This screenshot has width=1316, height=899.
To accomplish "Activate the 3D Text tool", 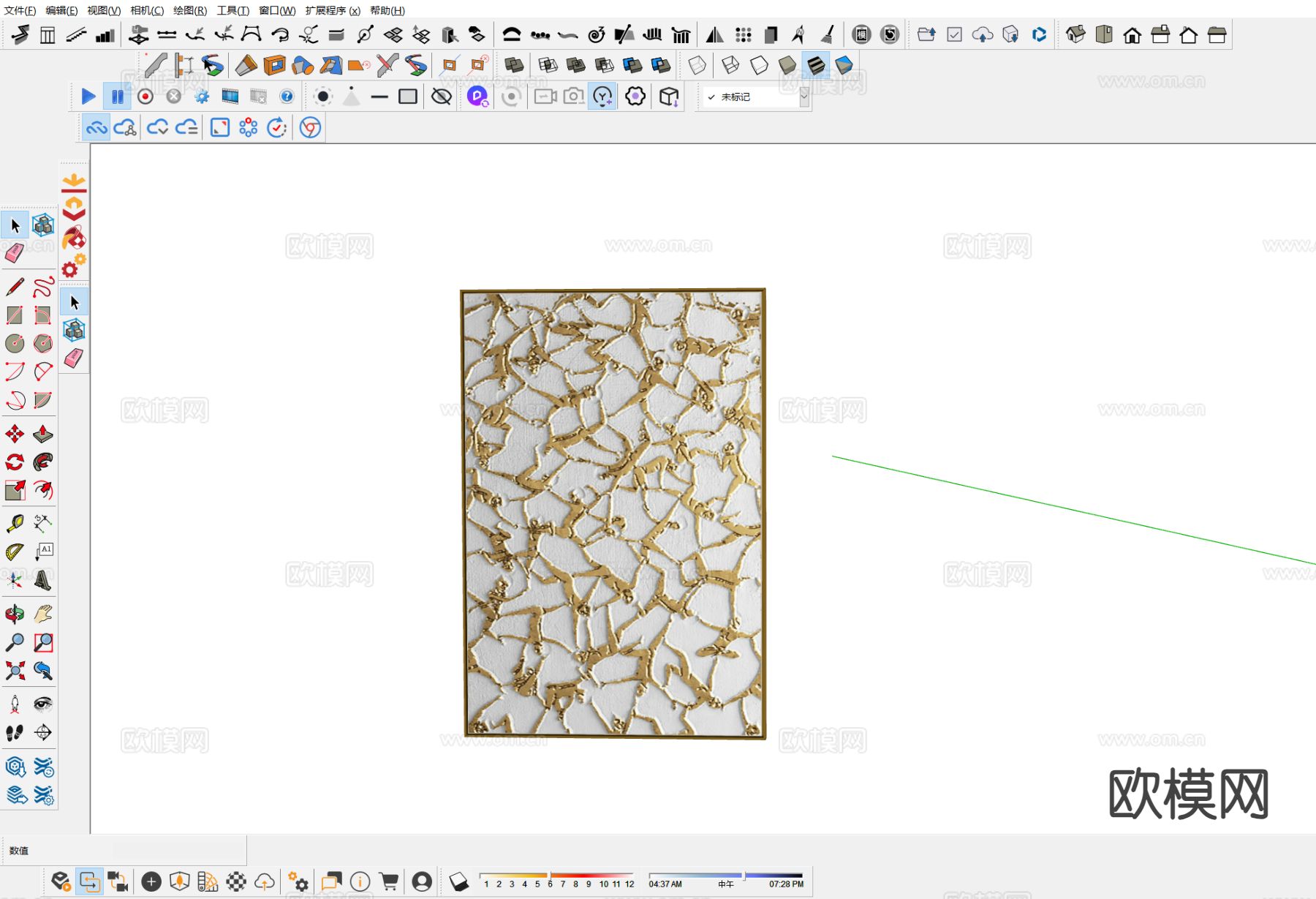I will point(43,580).
